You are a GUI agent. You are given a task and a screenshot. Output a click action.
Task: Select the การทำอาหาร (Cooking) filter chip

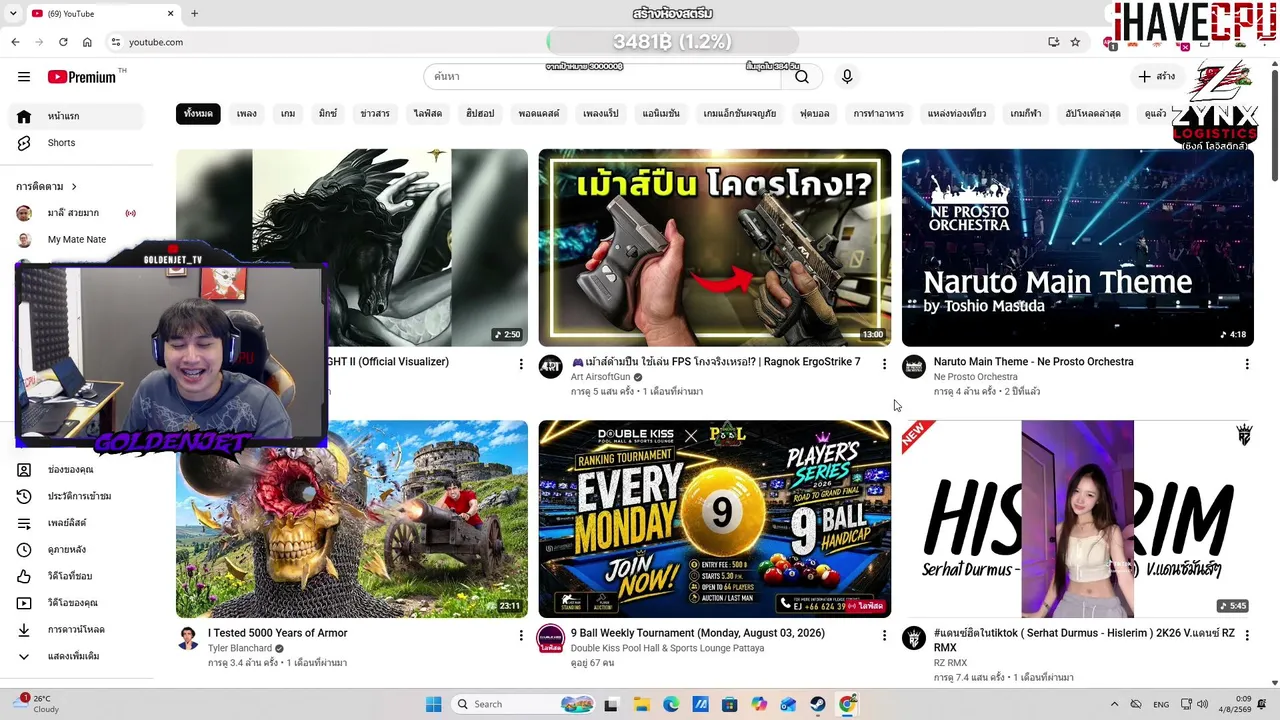click(879, 113)
